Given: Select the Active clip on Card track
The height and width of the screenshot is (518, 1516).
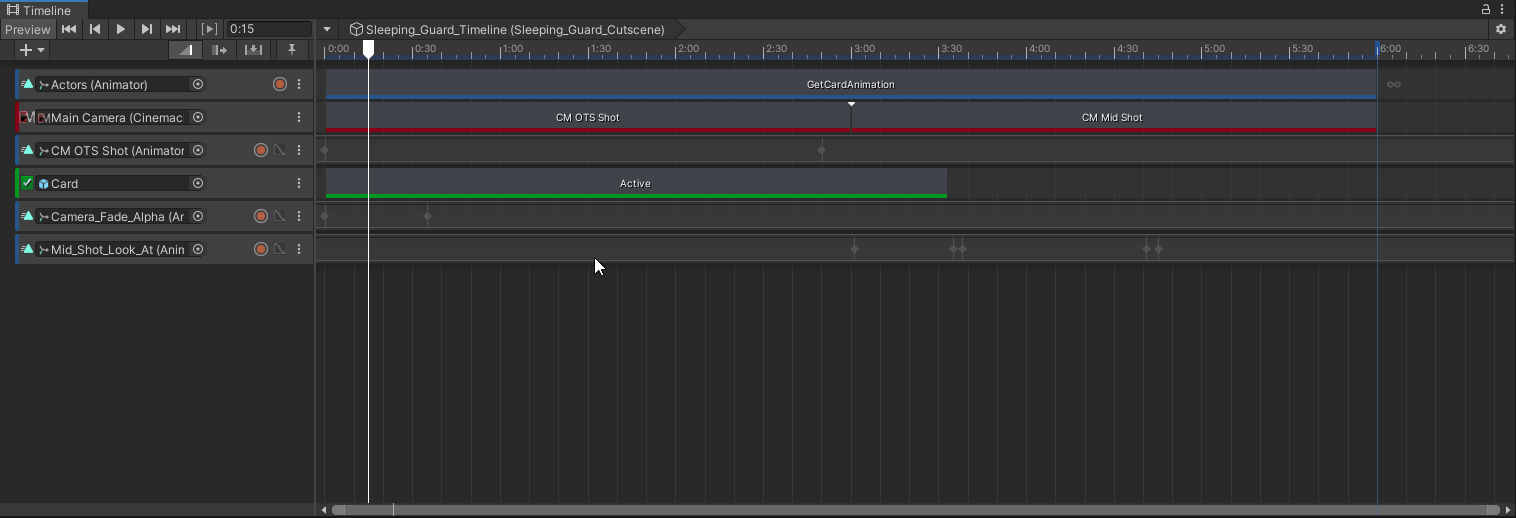Looking at the screenshot, I should click(x=636, y=183).
